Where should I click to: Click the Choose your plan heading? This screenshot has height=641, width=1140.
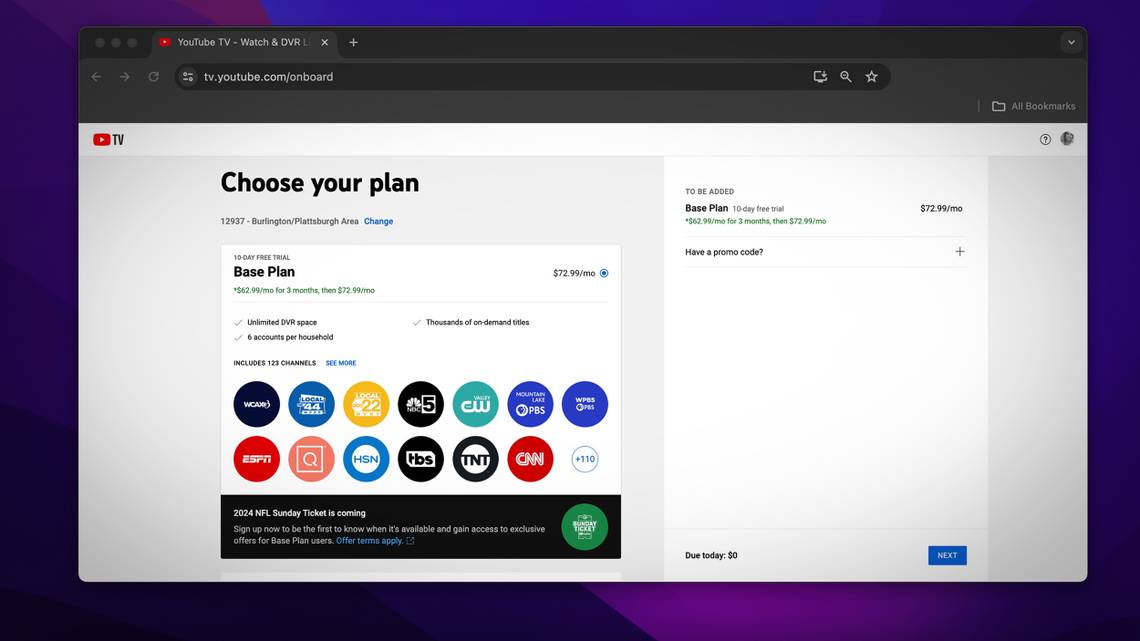point(320,182)
